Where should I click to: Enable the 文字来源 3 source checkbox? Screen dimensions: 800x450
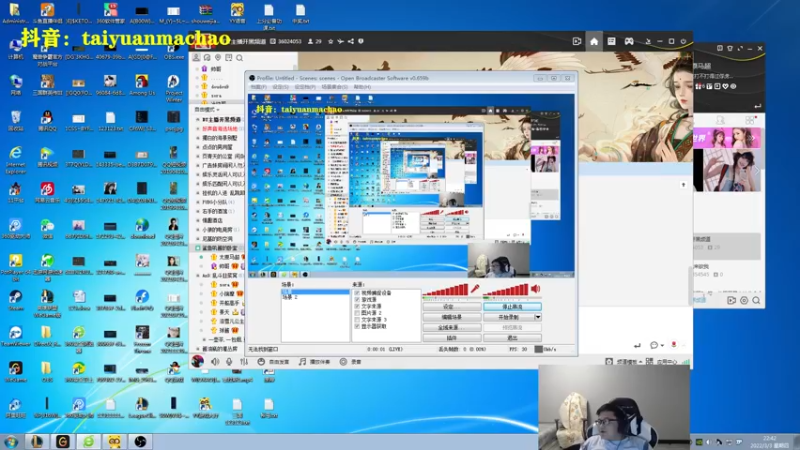(357, 319)
